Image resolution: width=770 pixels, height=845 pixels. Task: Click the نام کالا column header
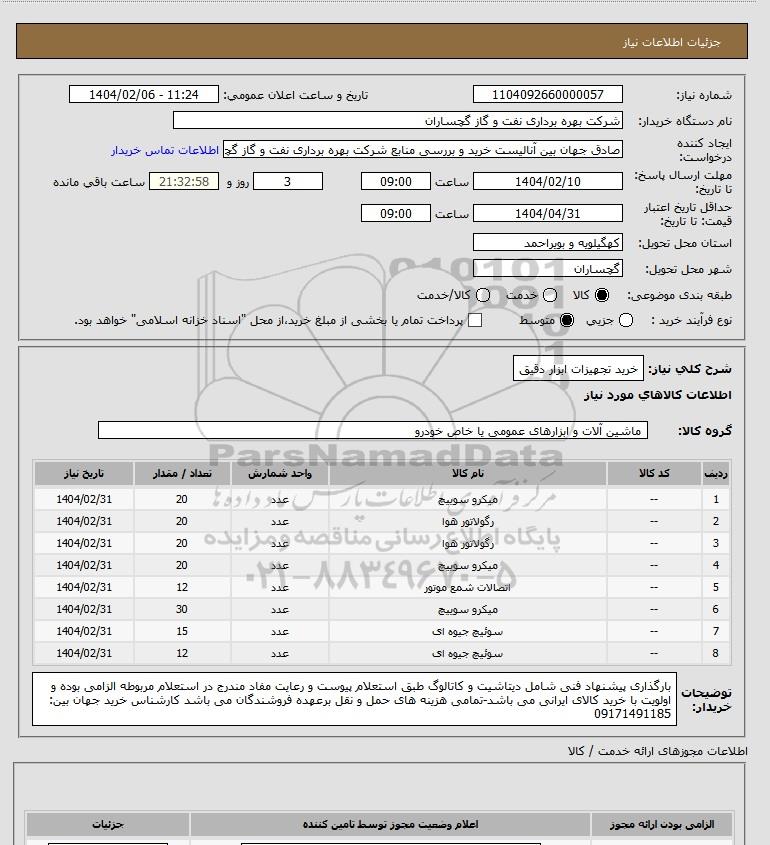[468, 473]
